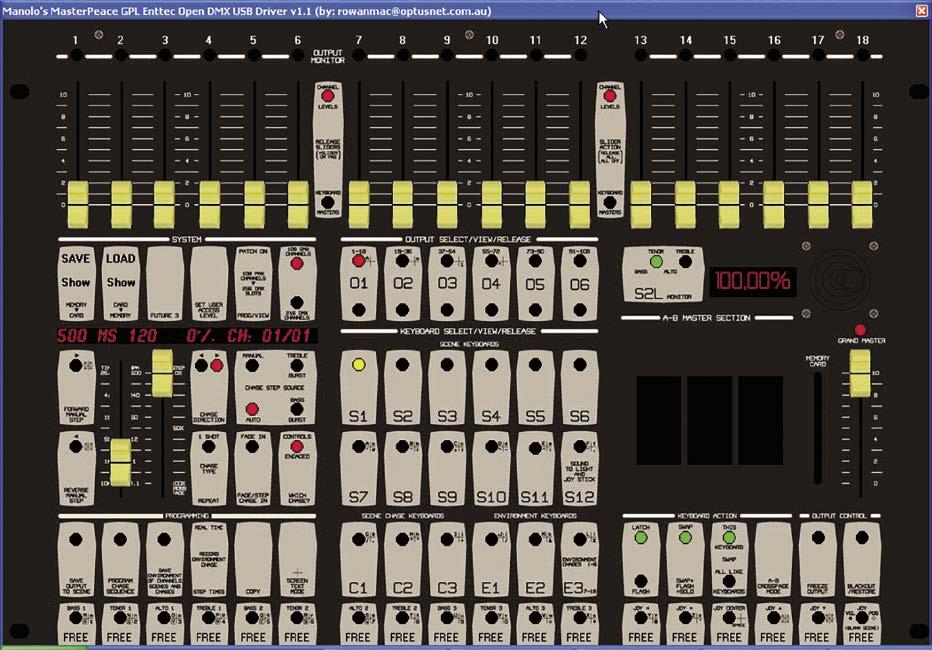Click the channel 7 fader knob

[x=358, y=205]
